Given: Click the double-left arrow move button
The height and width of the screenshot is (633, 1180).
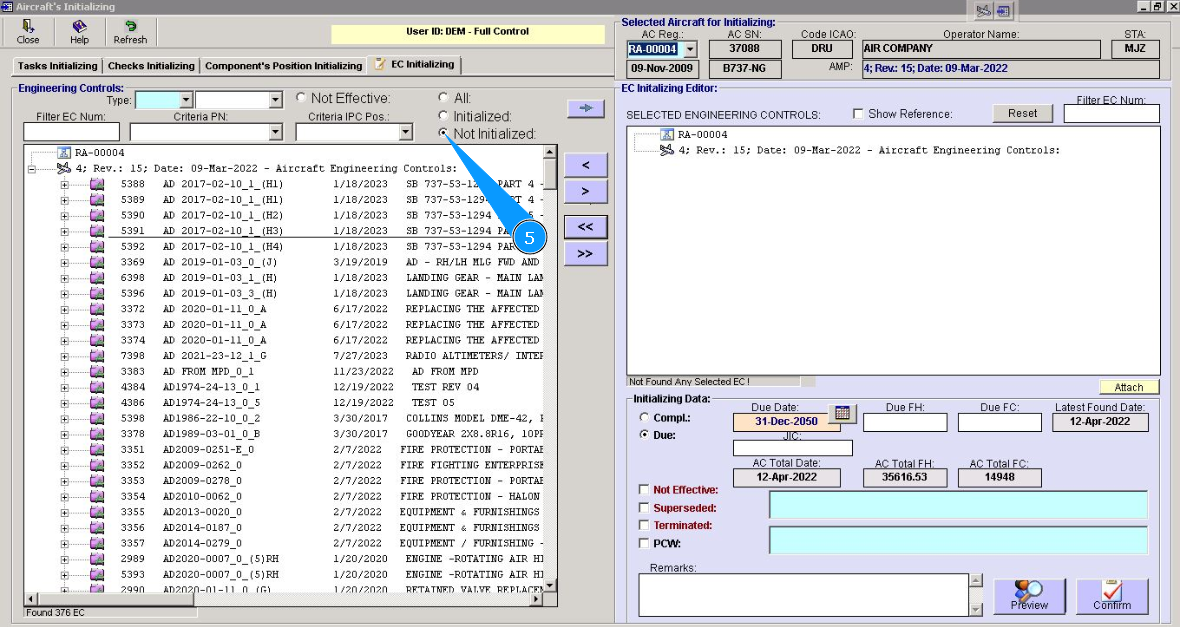Looking at the screenshot, I should 585,227.
